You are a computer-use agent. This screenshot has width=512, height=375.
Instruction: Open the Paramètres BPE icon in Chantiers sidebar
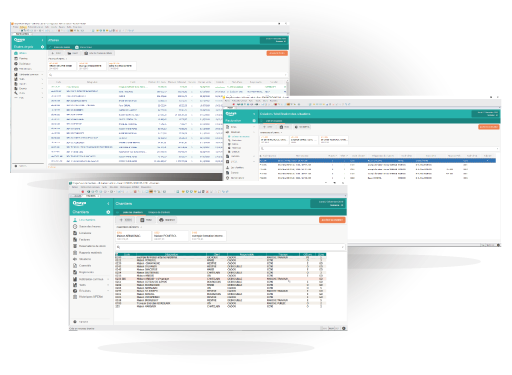(75, 297)
